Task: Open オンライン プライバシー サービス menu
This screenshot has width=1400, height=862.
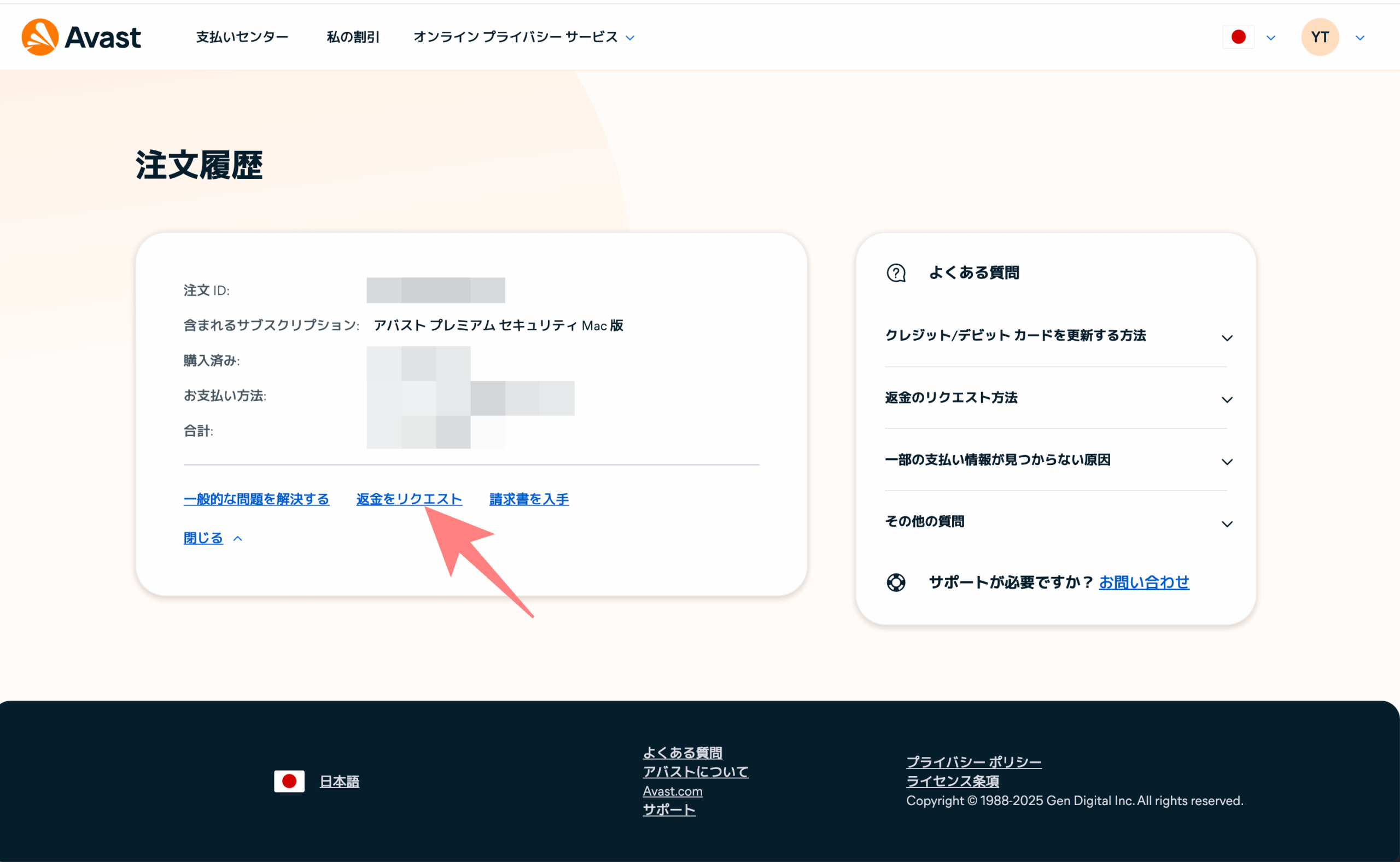Action: pos(515,37)
